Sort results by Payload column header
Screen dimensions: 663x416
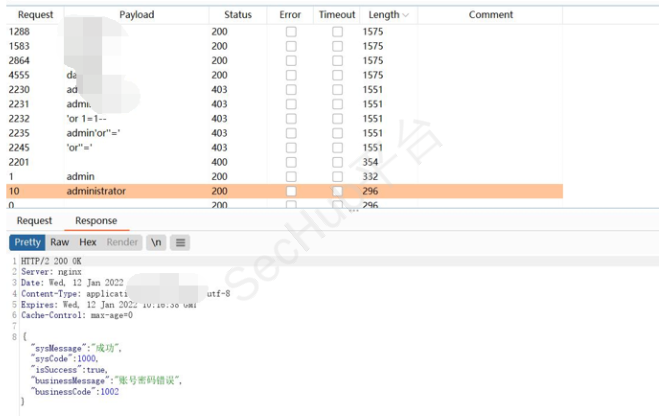(x=136, y=15)
